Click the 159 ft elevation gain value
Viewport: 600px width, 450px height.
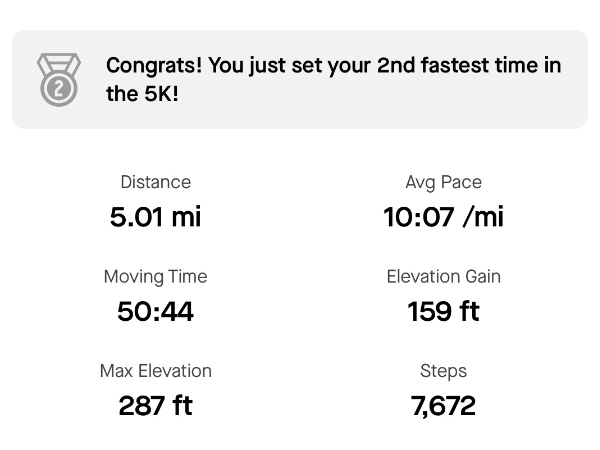point(443,311)
